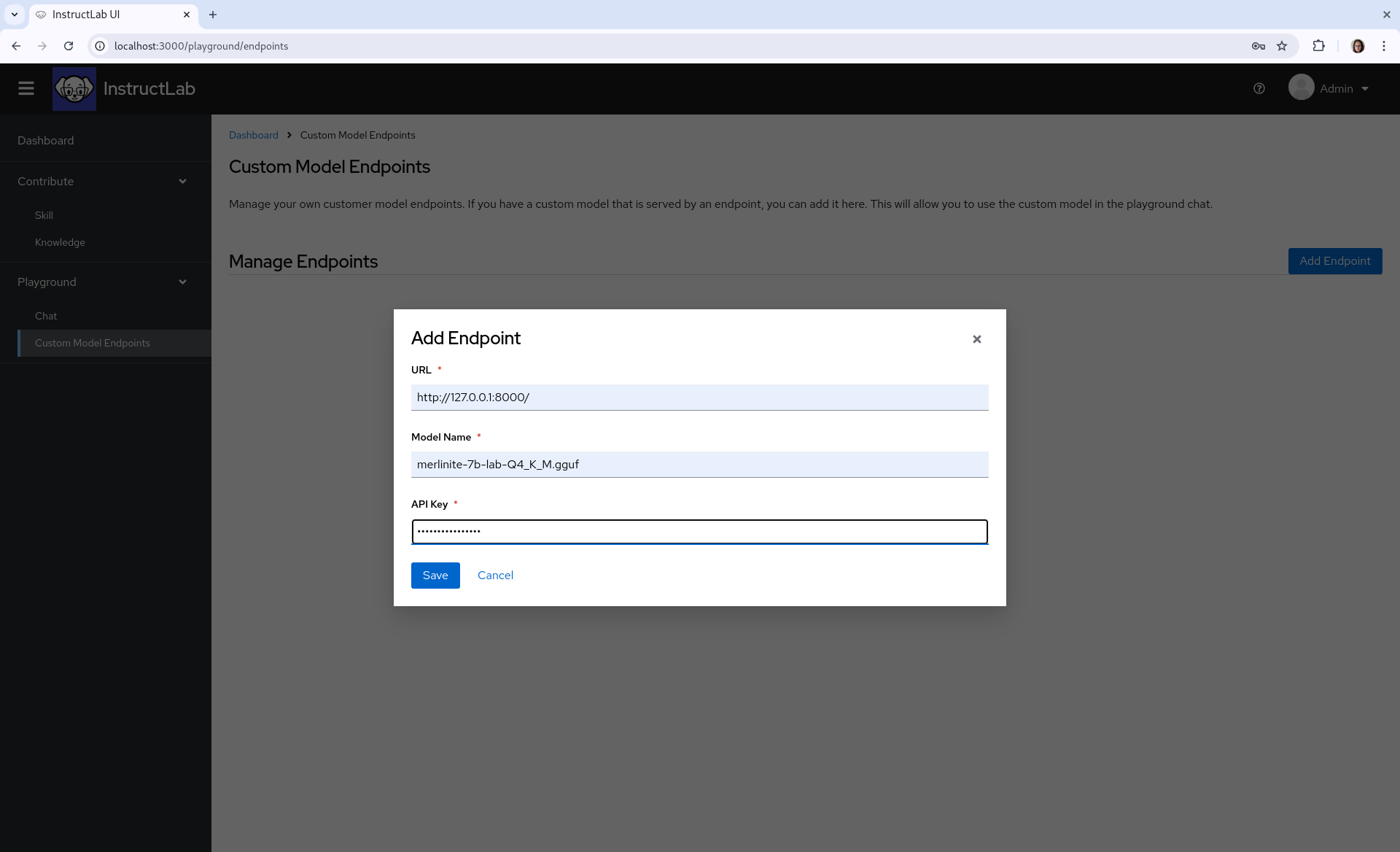Collapse the Contribute sidebar section
This screenshot has height=852, width=1400.
point(182,182)
